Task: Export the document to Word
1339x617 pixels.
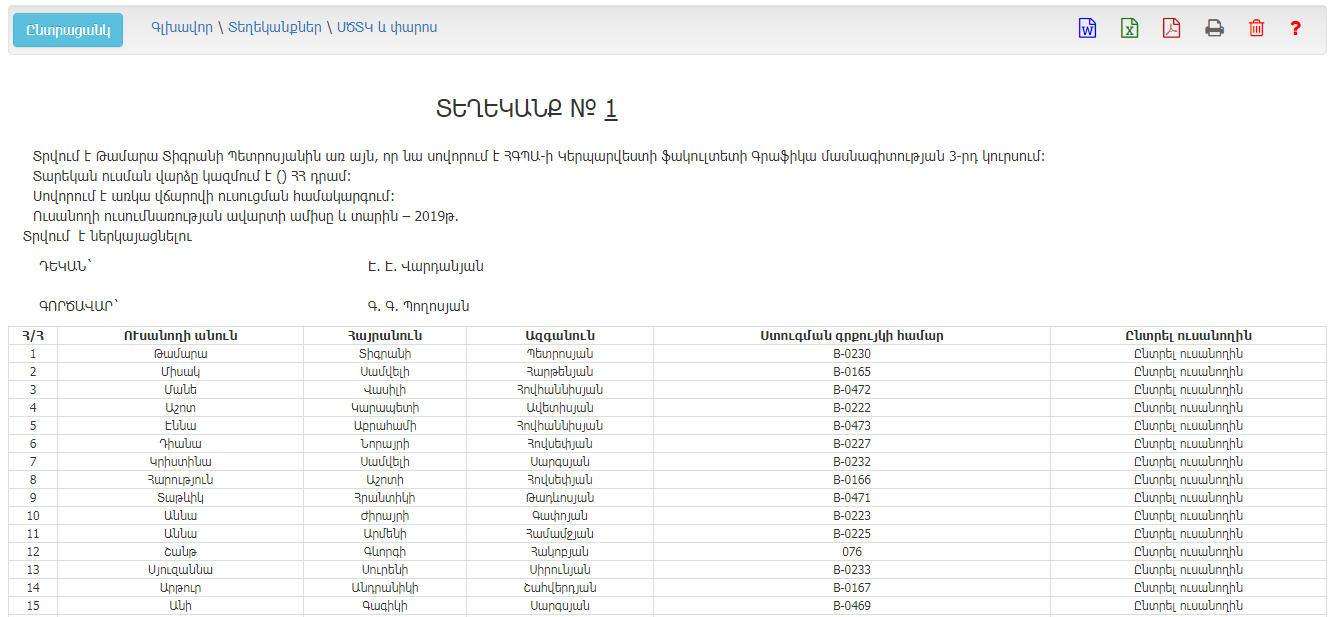Action: tap(1087, 29)
